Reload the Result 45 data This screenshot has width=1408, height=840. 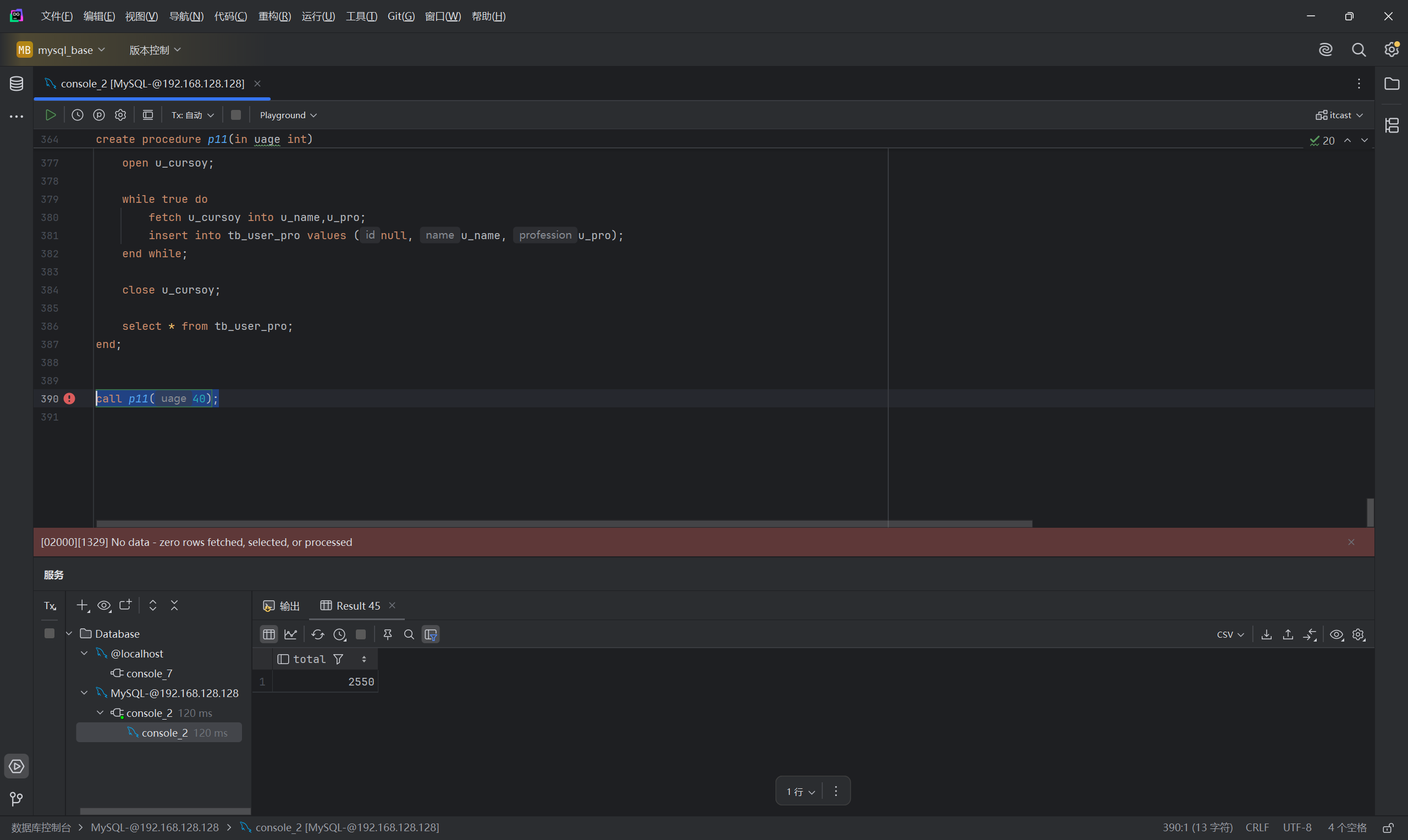(x=317, y=634)
